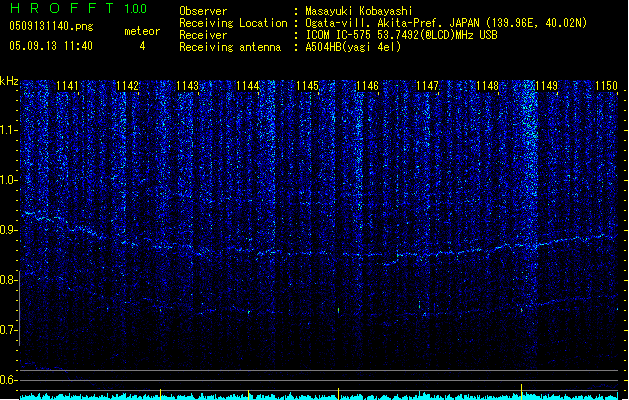Click the 05.09.13 11:40 timestamp
The width and height of the screenshot is (629, 400).
50,46
